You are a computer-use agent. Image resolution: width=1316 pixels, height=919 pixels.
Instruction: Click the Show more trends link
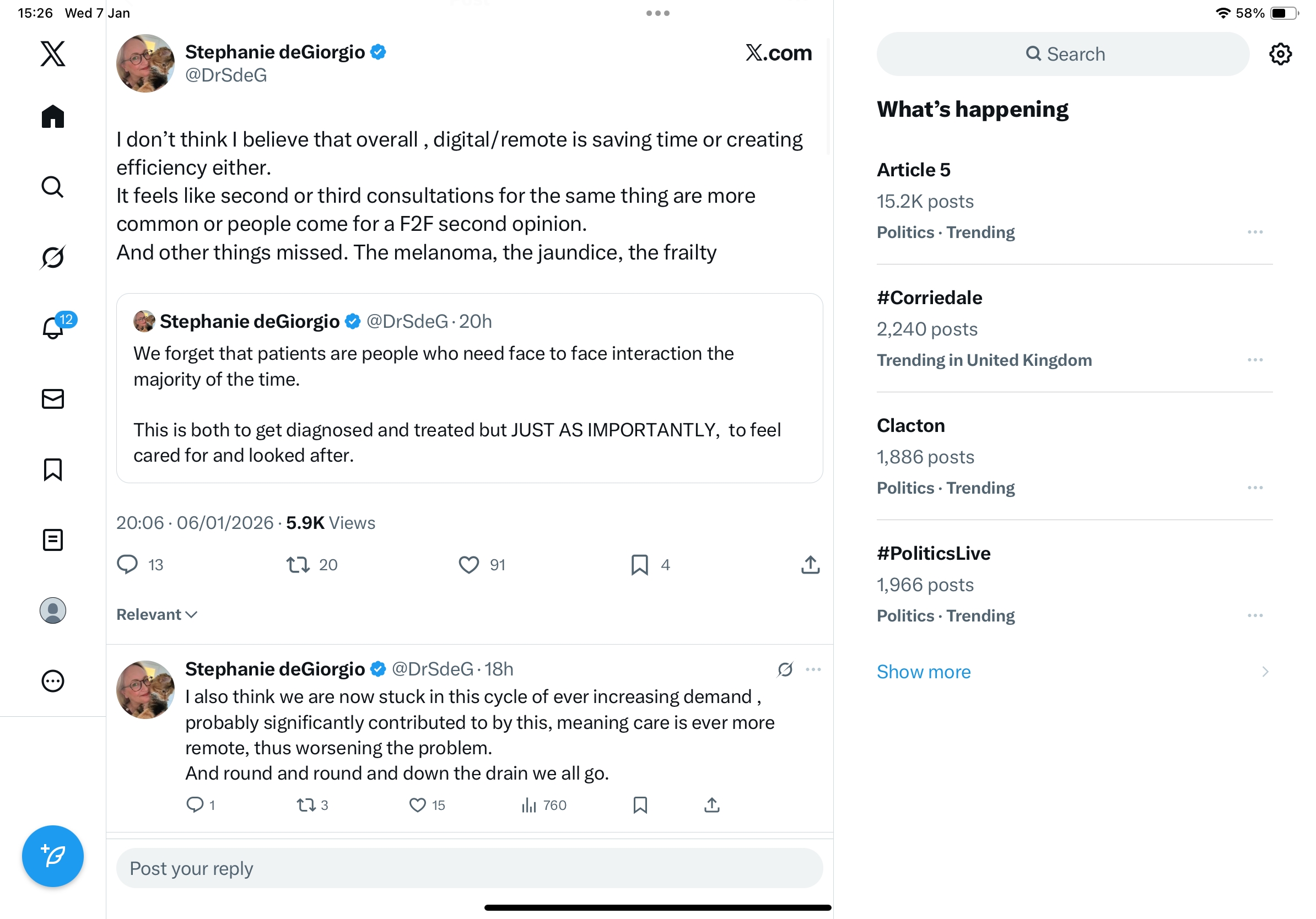pos(924,672)
